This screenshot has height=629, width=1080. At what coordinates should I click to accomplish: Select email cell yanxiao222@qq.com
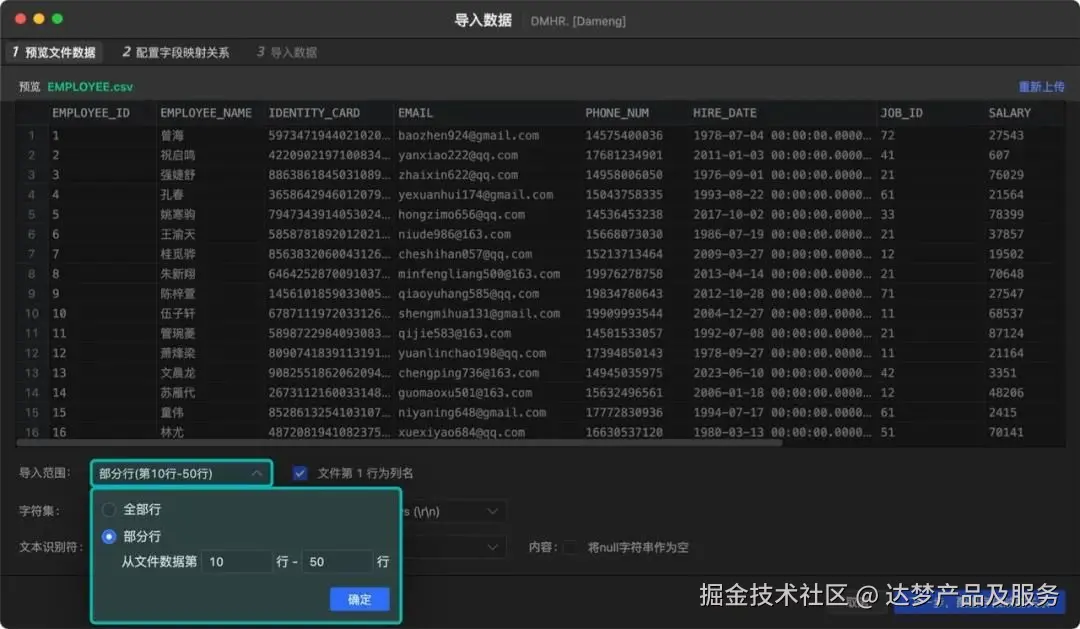coord(458,155)
